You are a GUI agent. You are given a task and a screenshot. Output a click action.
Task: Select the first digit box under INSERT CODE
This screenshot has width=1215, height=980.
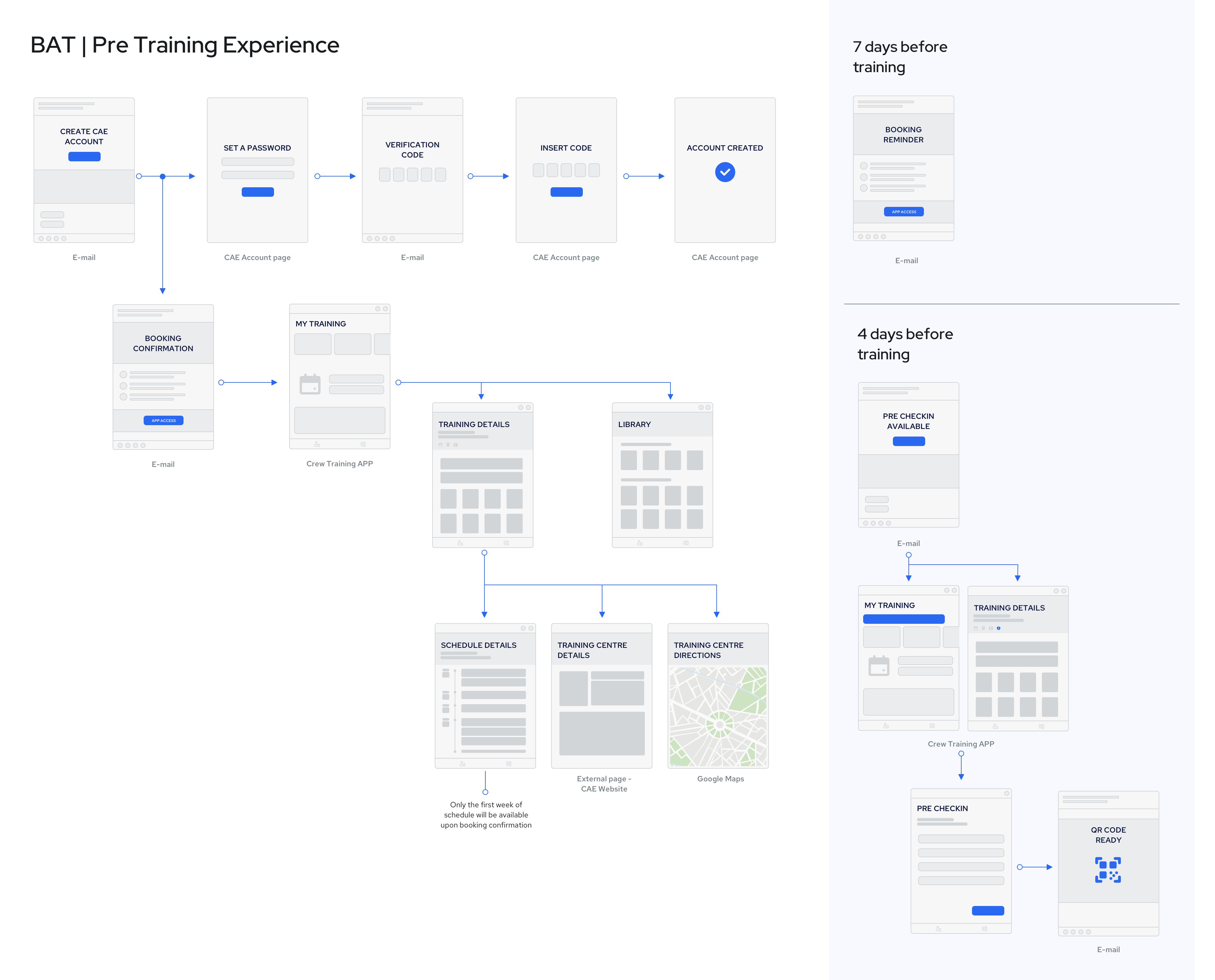point(539,170)
